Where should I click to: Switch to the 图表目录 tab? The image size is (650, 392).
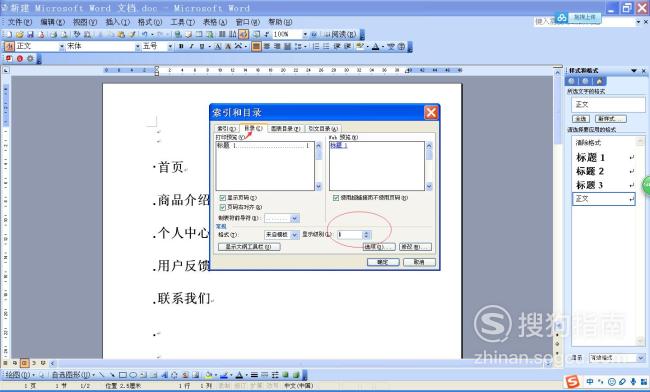pyautogui.click(x=286, y=128)
